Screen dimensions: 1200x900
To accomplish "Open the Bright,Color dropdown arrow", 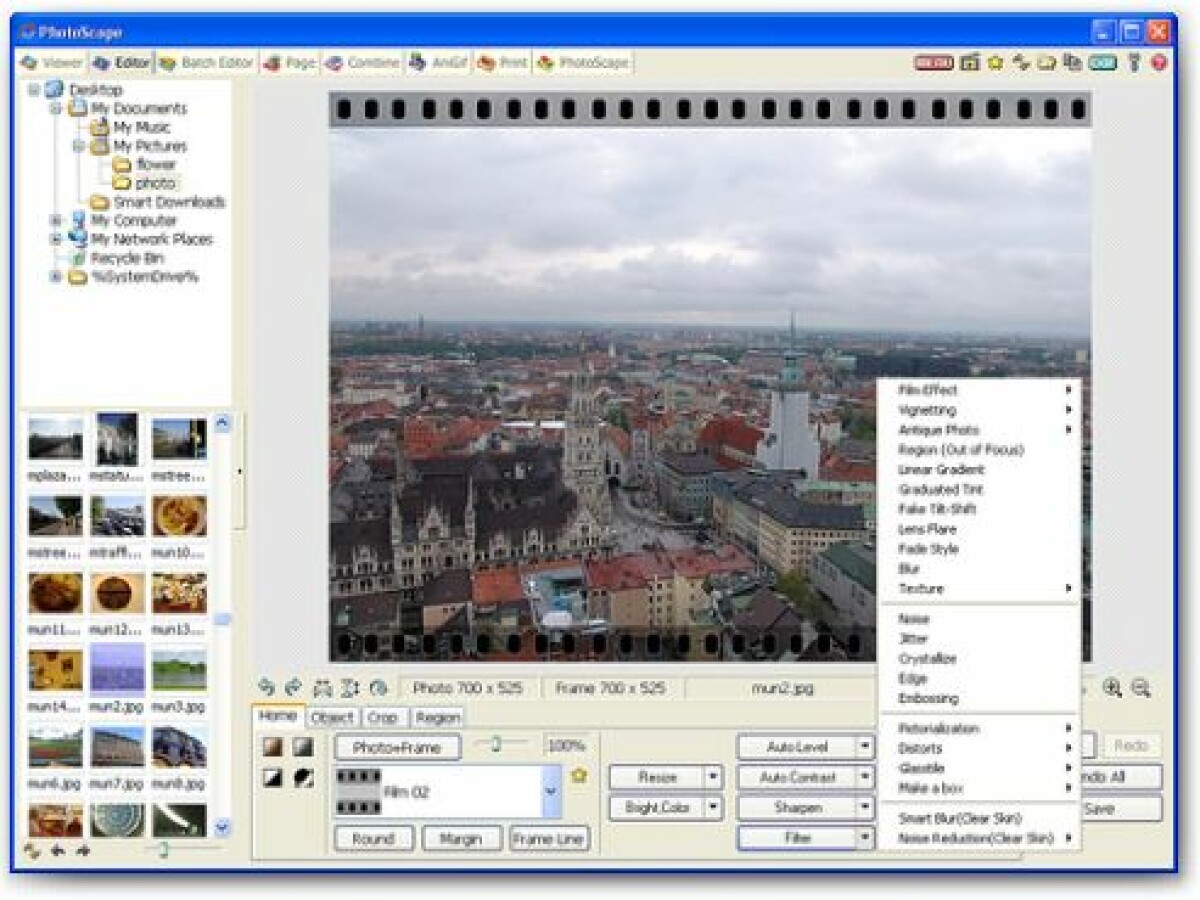I will 713,807.
